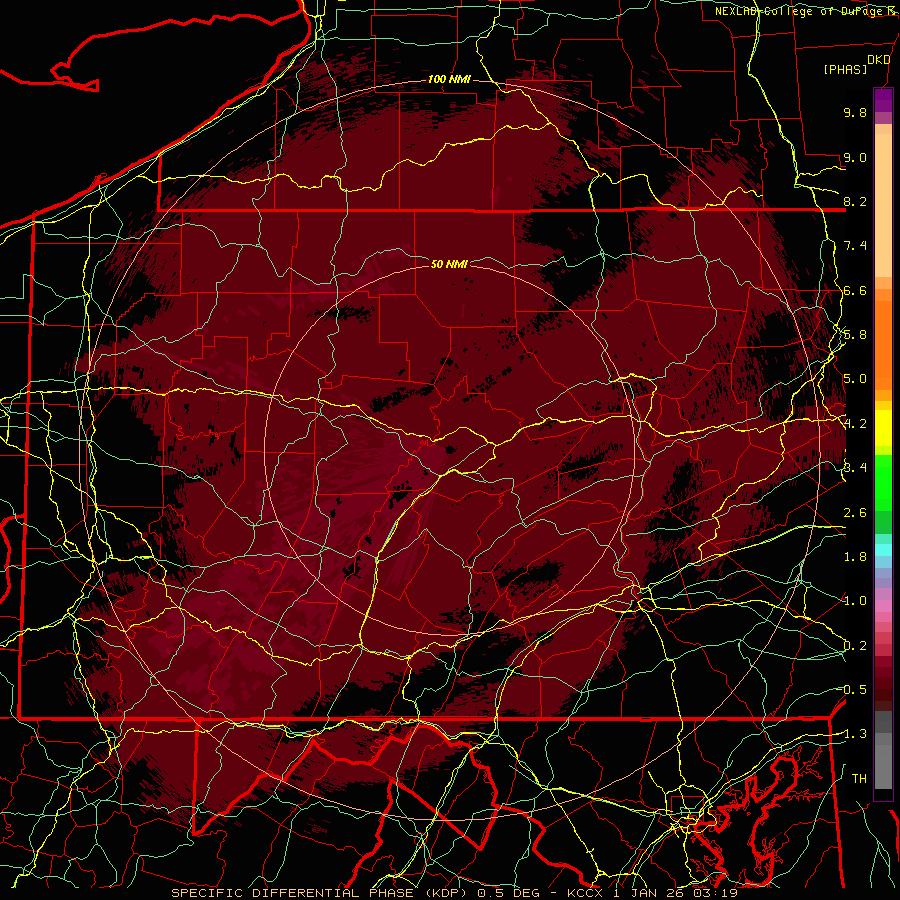Click the purple top swatch of color bar
900x900 pixels.
883,100
